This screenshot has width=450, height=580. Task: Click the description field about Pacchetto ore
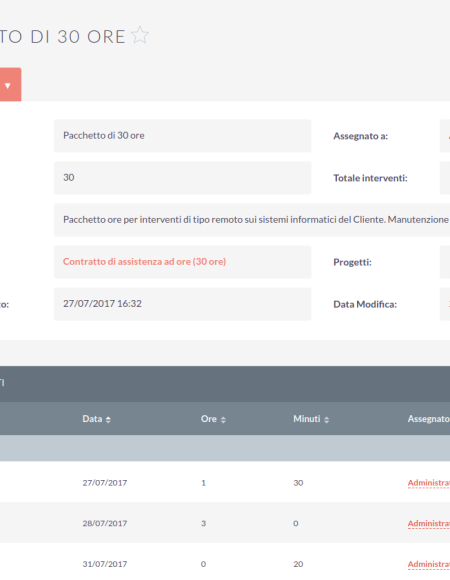252,220
